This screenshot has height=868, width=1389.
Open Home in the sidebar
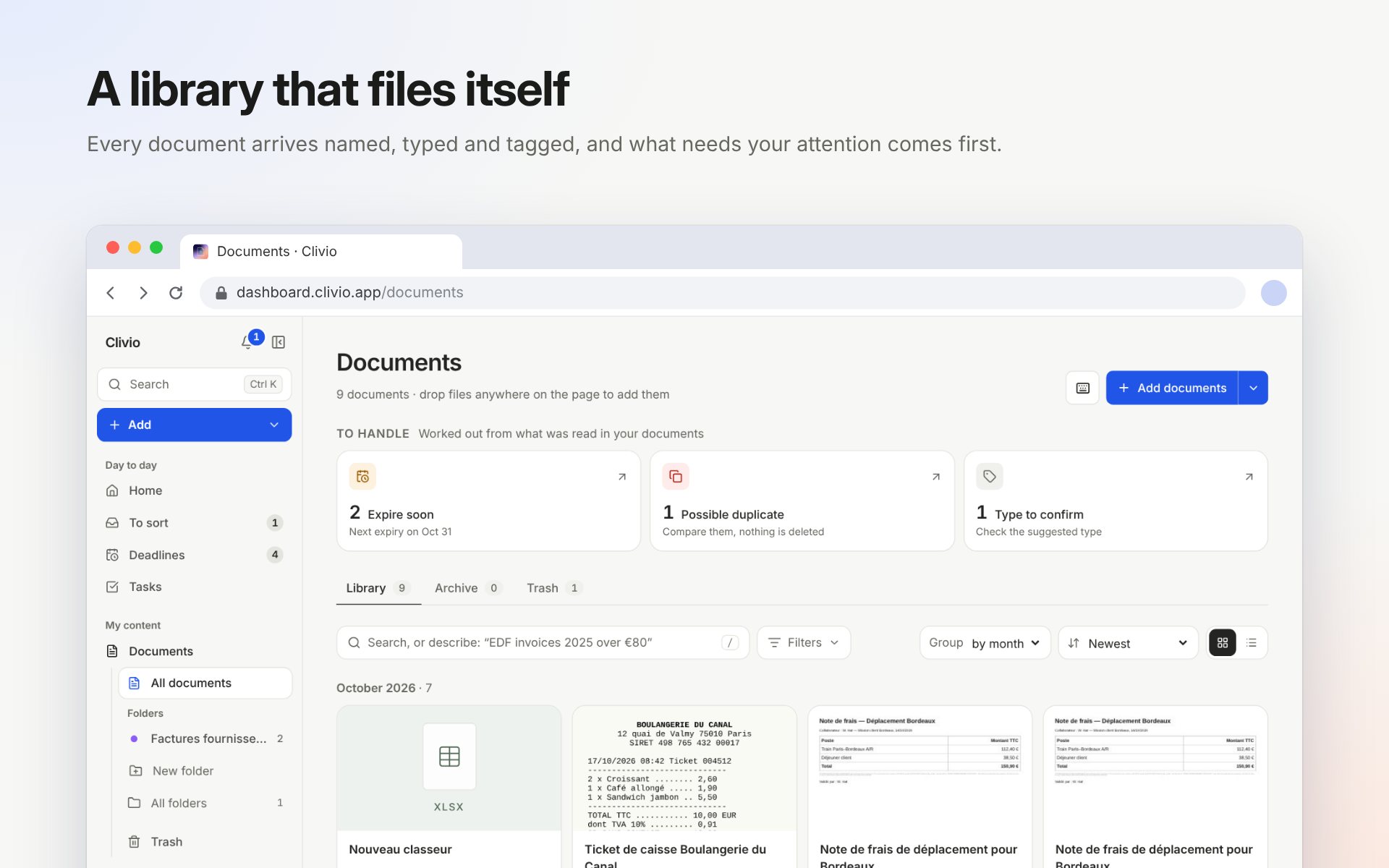[194, 490]
